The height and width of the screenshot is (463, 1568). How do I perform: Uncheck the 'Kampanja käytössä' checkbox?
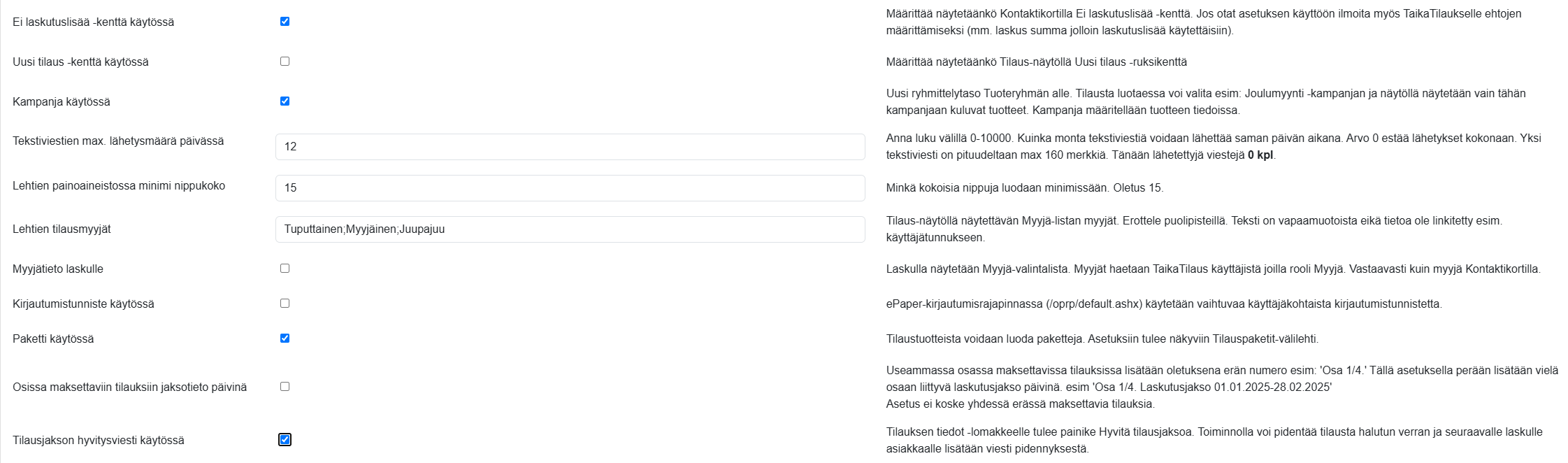pyautogui.click(x=284, y=102)
